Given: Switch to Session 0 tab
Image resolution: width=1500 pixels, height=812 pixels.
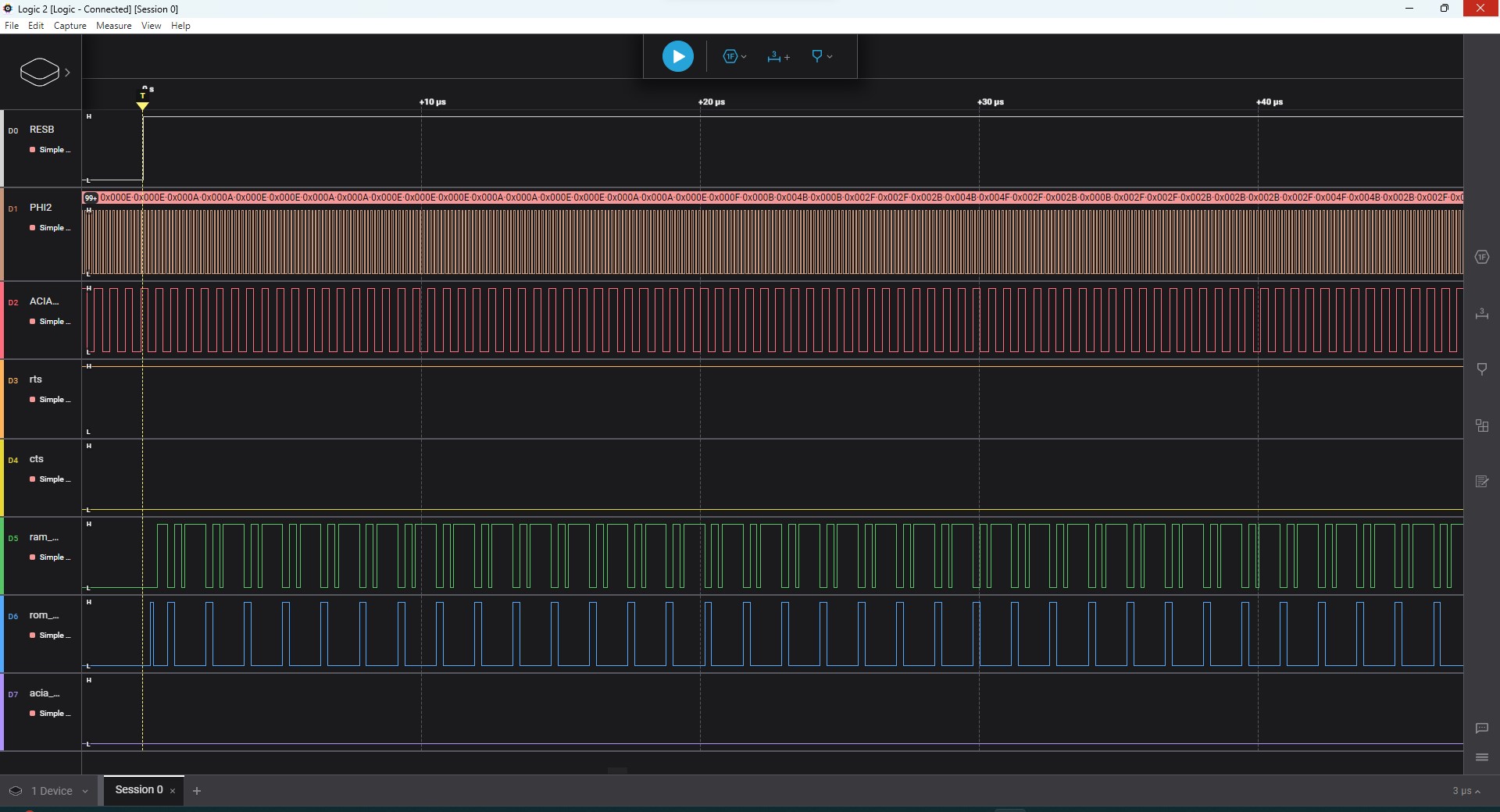Looking at the screenshot, I should pyautogui.click(x=138, y=789).
